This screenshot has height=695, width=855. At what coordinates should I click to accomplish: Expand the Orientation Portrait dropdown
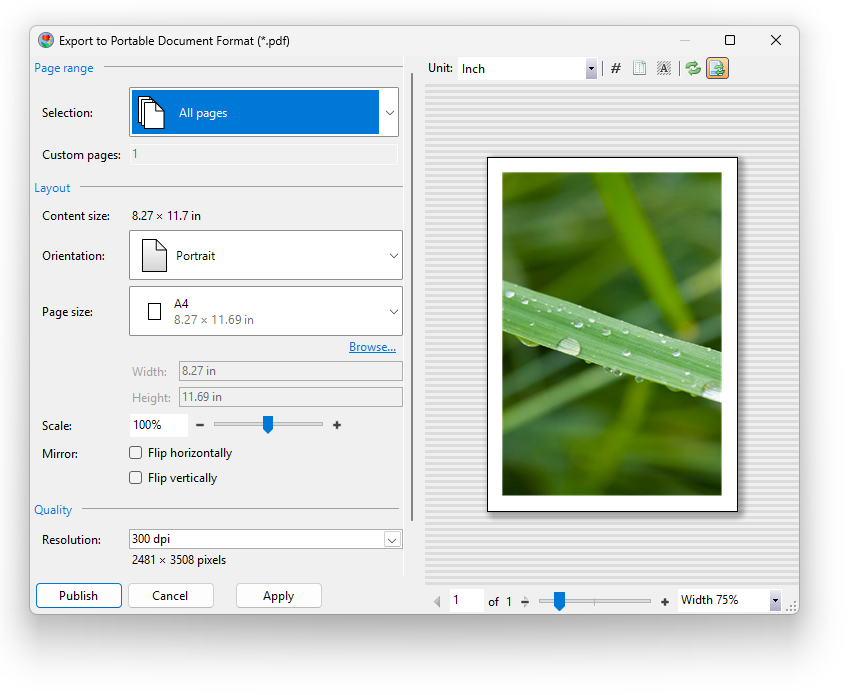click(x=393, y=256)
